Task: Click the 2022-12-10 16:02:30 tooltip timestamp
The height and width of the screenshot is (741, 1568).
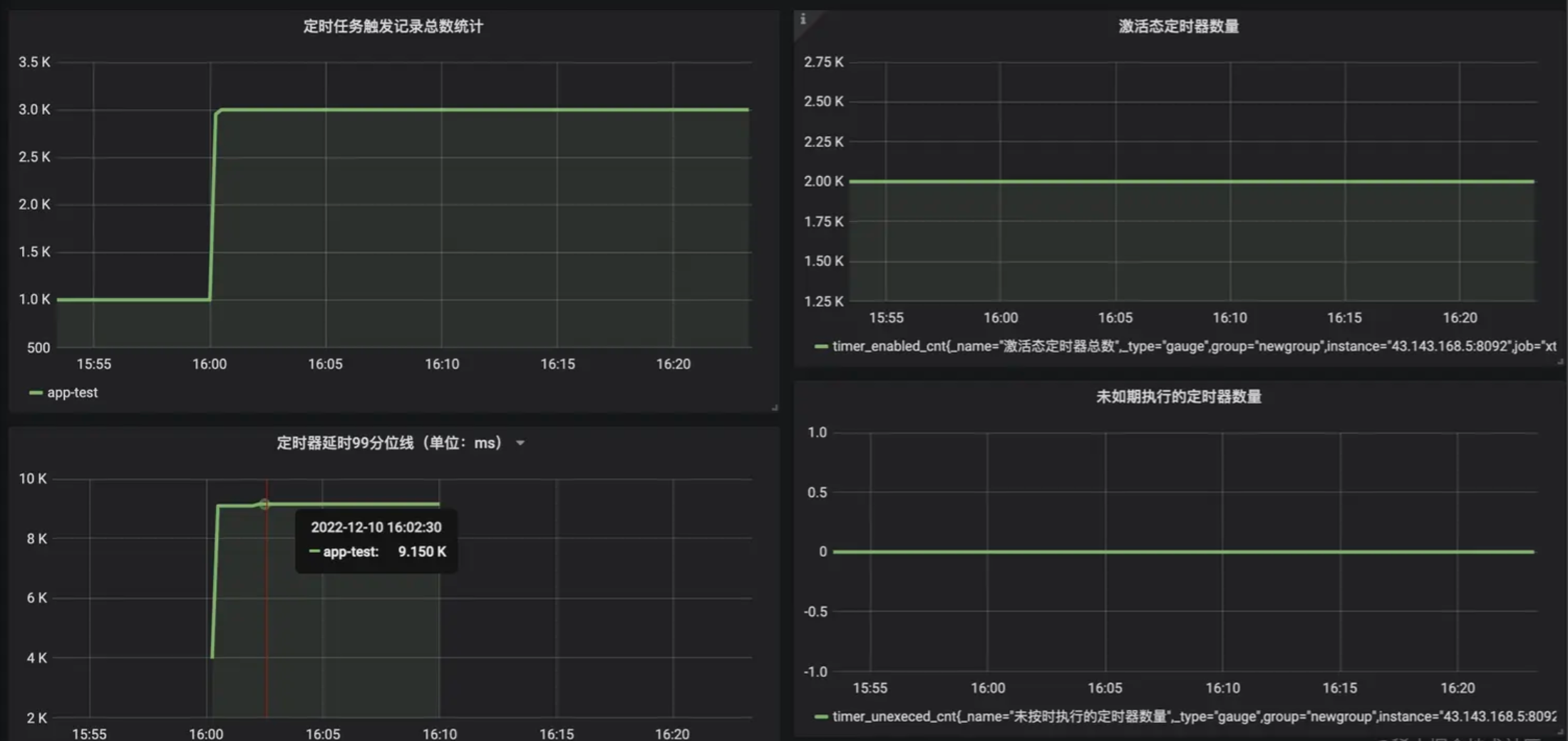Action: coord(376,527)
